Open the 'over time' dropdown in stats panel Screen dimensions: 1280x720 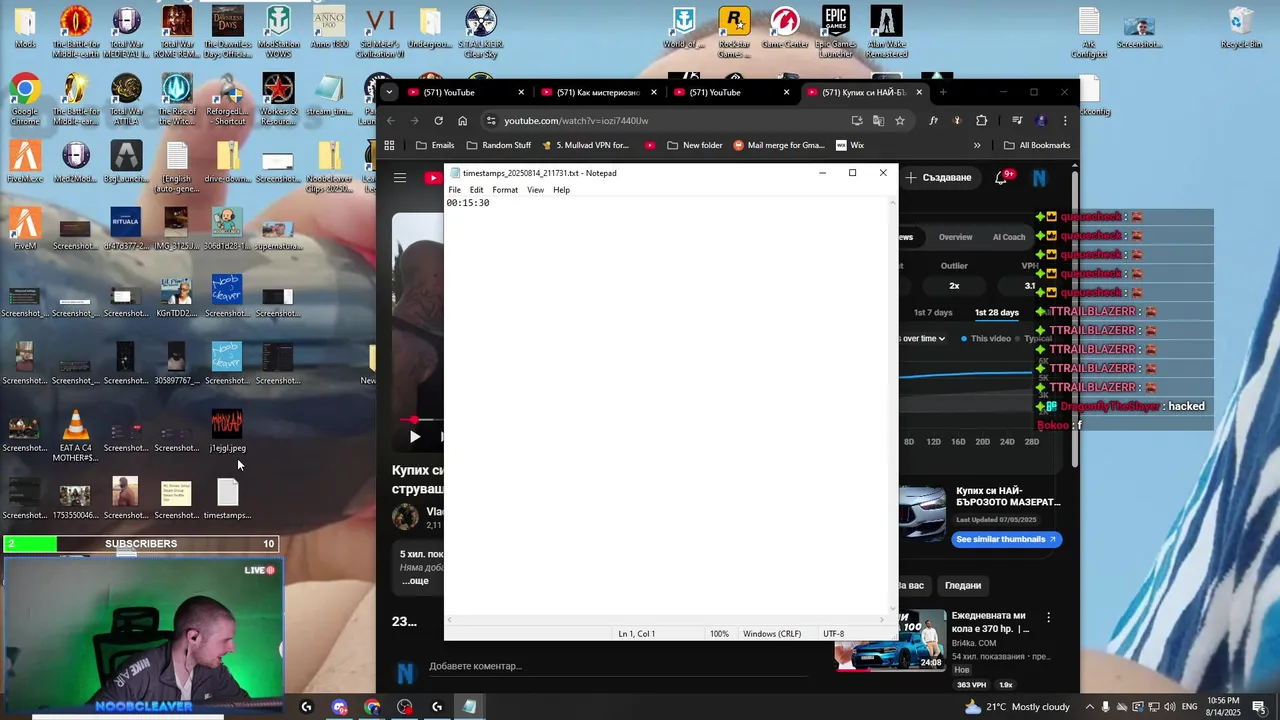[x=923, y=339]
